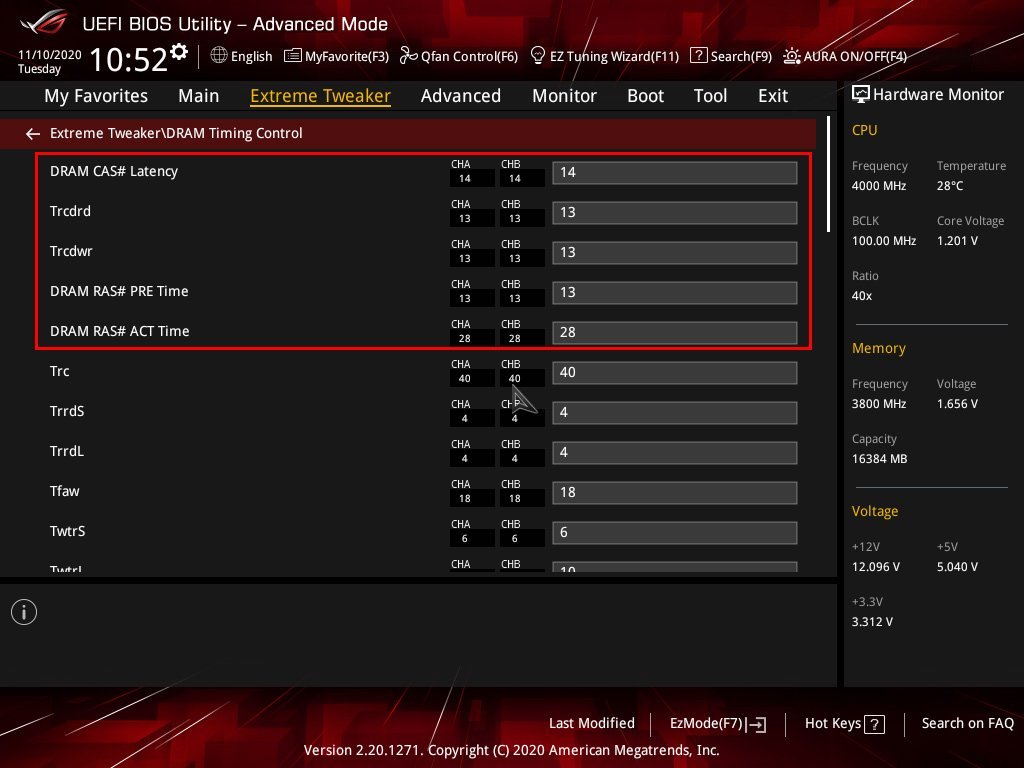Select the TrrdL value field

tap(675, 452)
